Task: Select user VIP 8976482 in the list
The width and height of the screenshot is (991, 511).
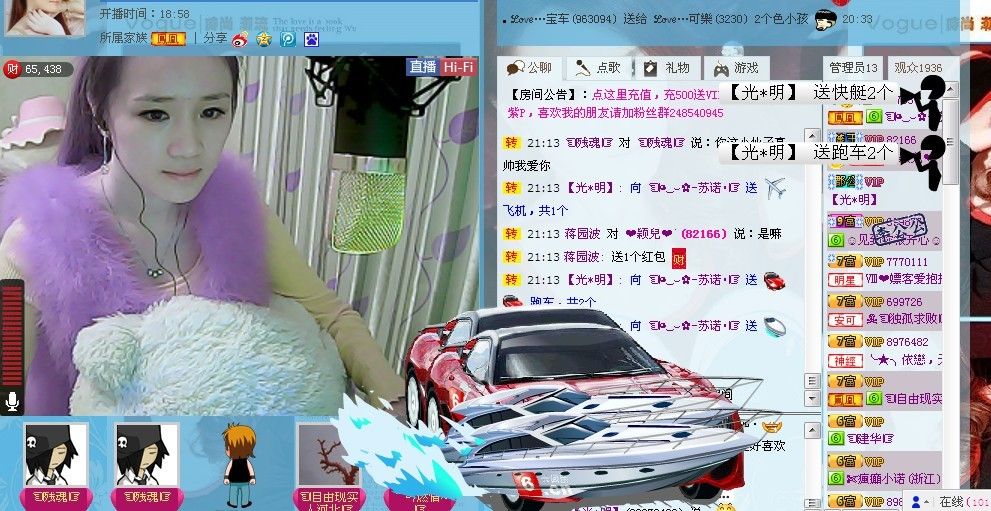Action: tap(907, 342)
